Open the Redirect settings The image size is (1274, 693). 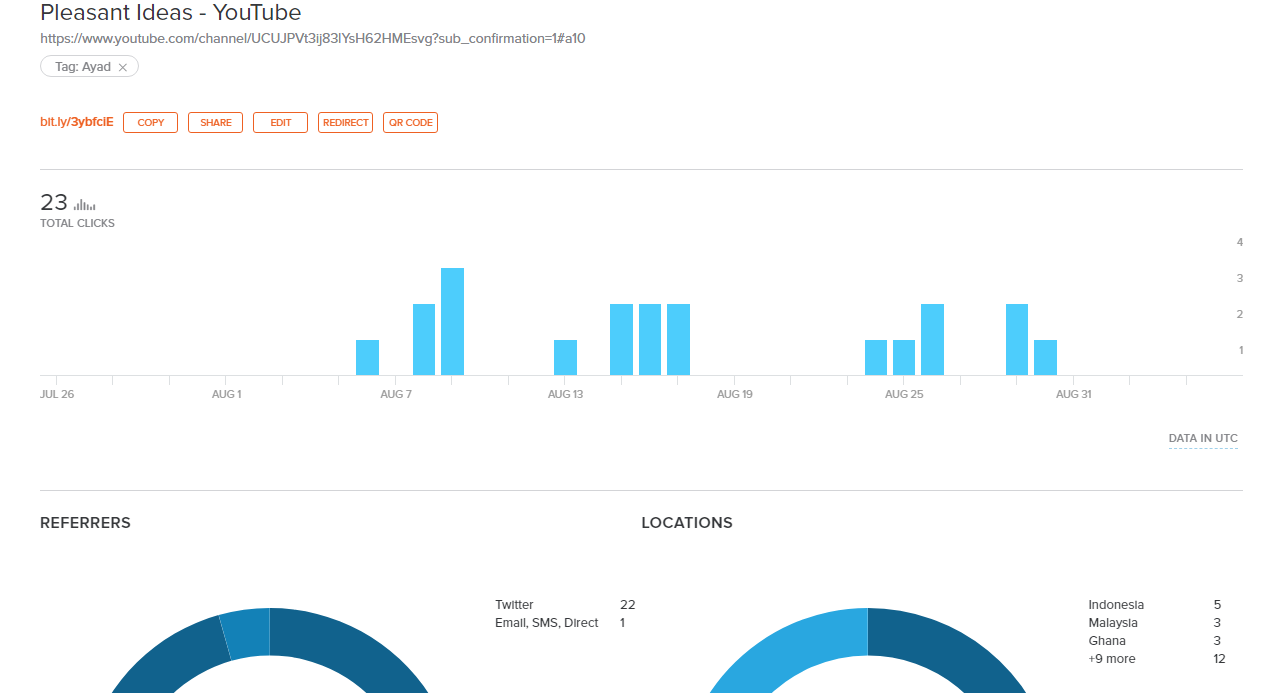coord(345,122)
